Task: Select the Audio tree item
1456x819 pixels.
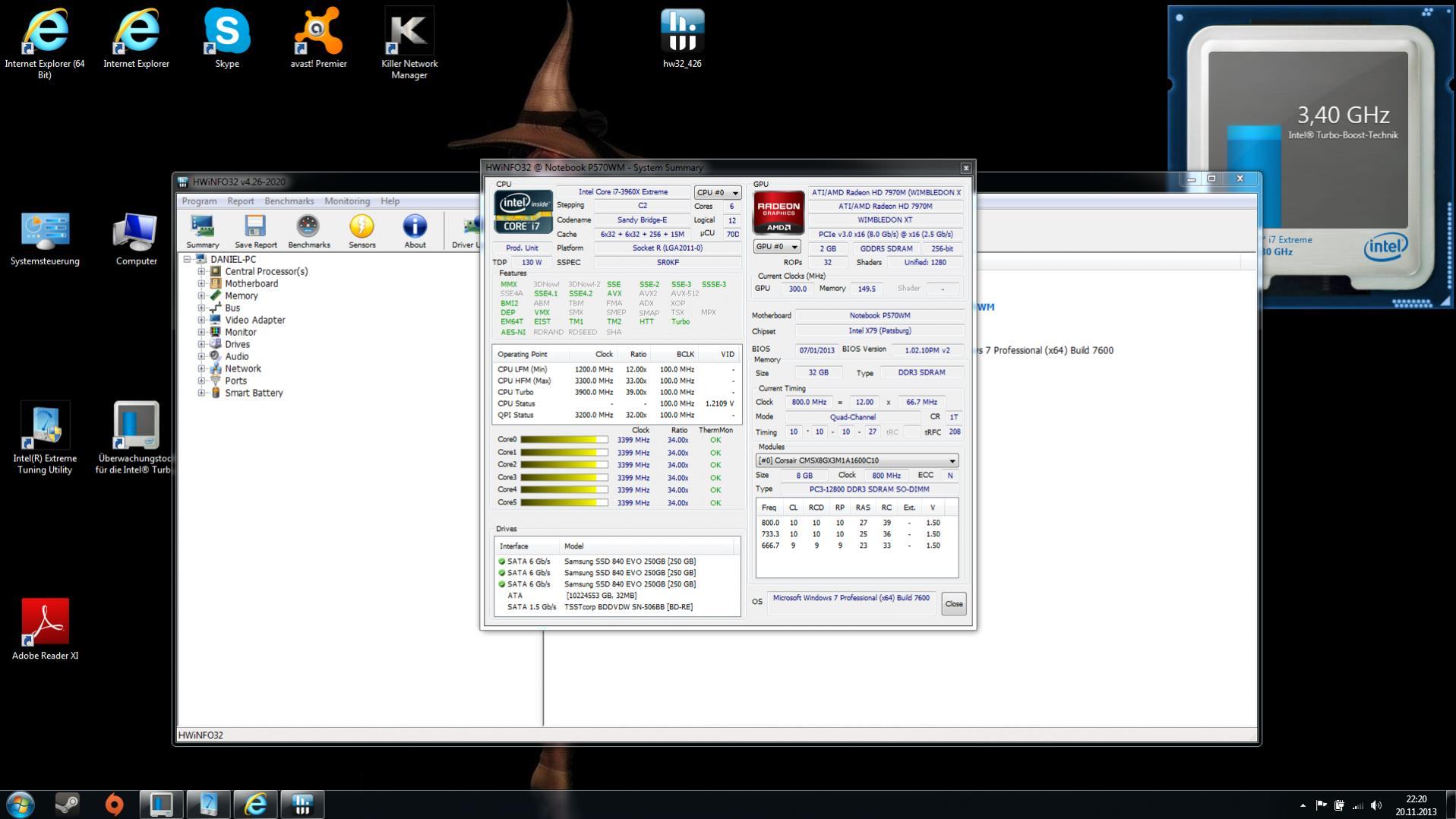Action: (236, 356)
